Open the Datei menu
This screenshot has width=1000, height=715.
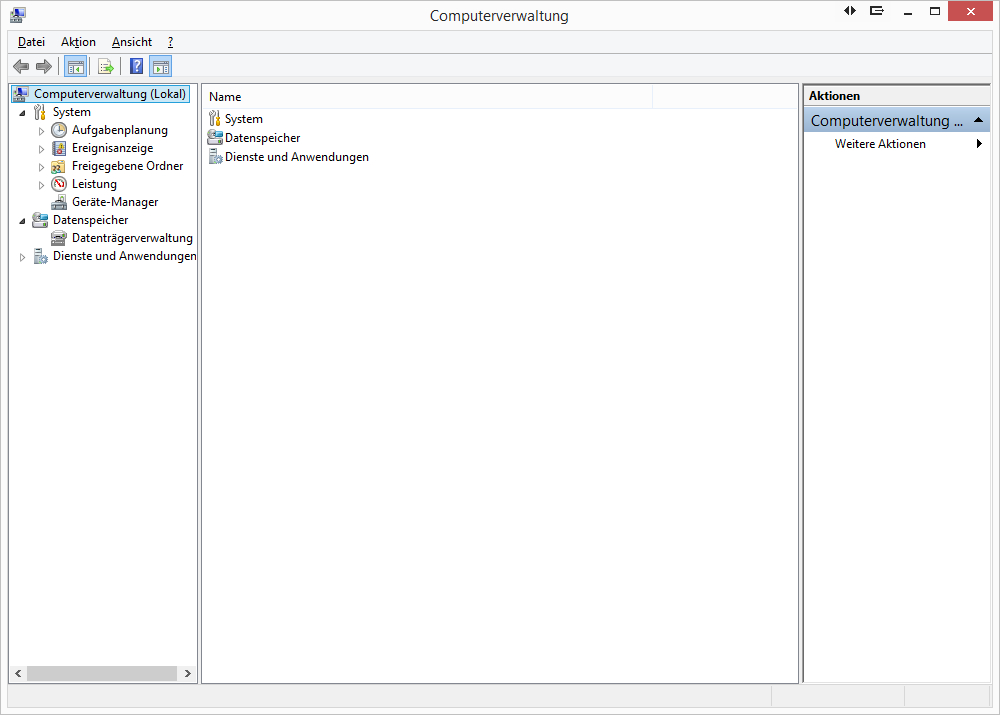point(31,42)
